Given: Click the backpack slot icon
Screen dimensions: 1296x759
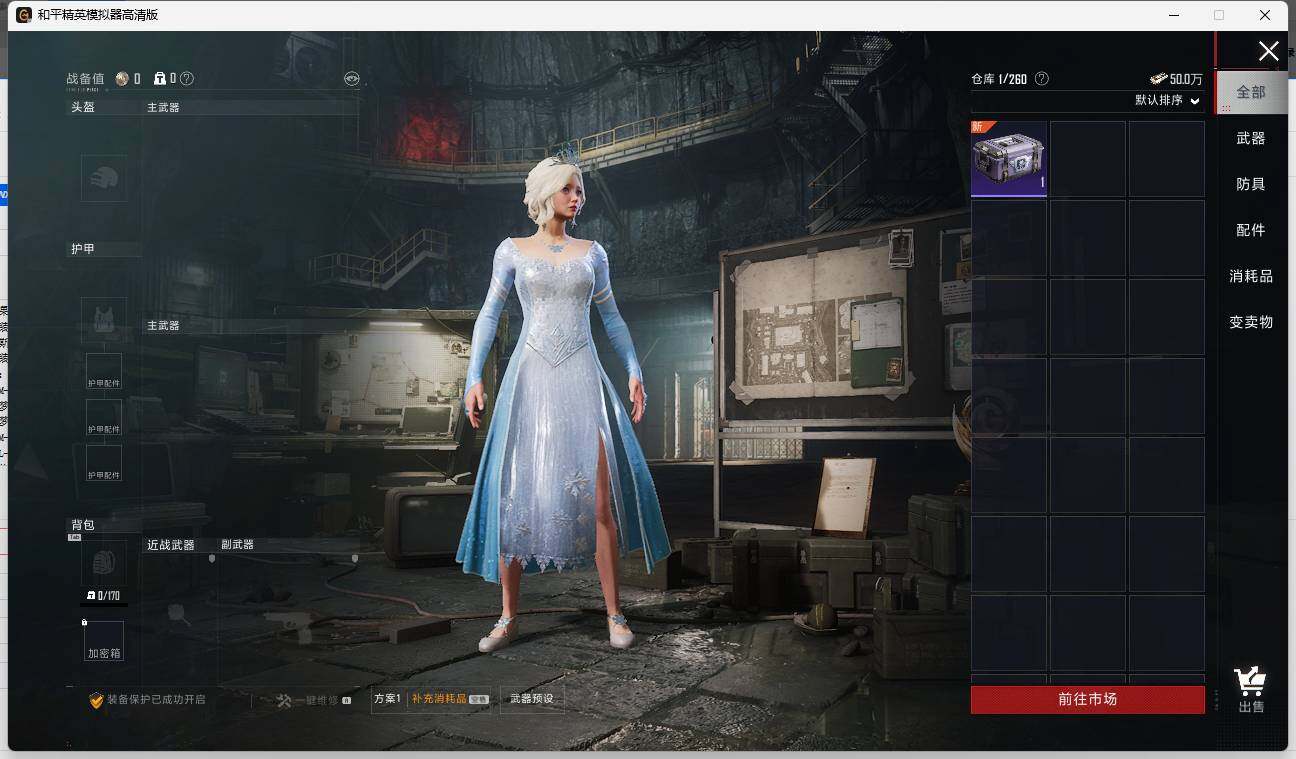Looking at the screenshot, I should click(104, 563).
